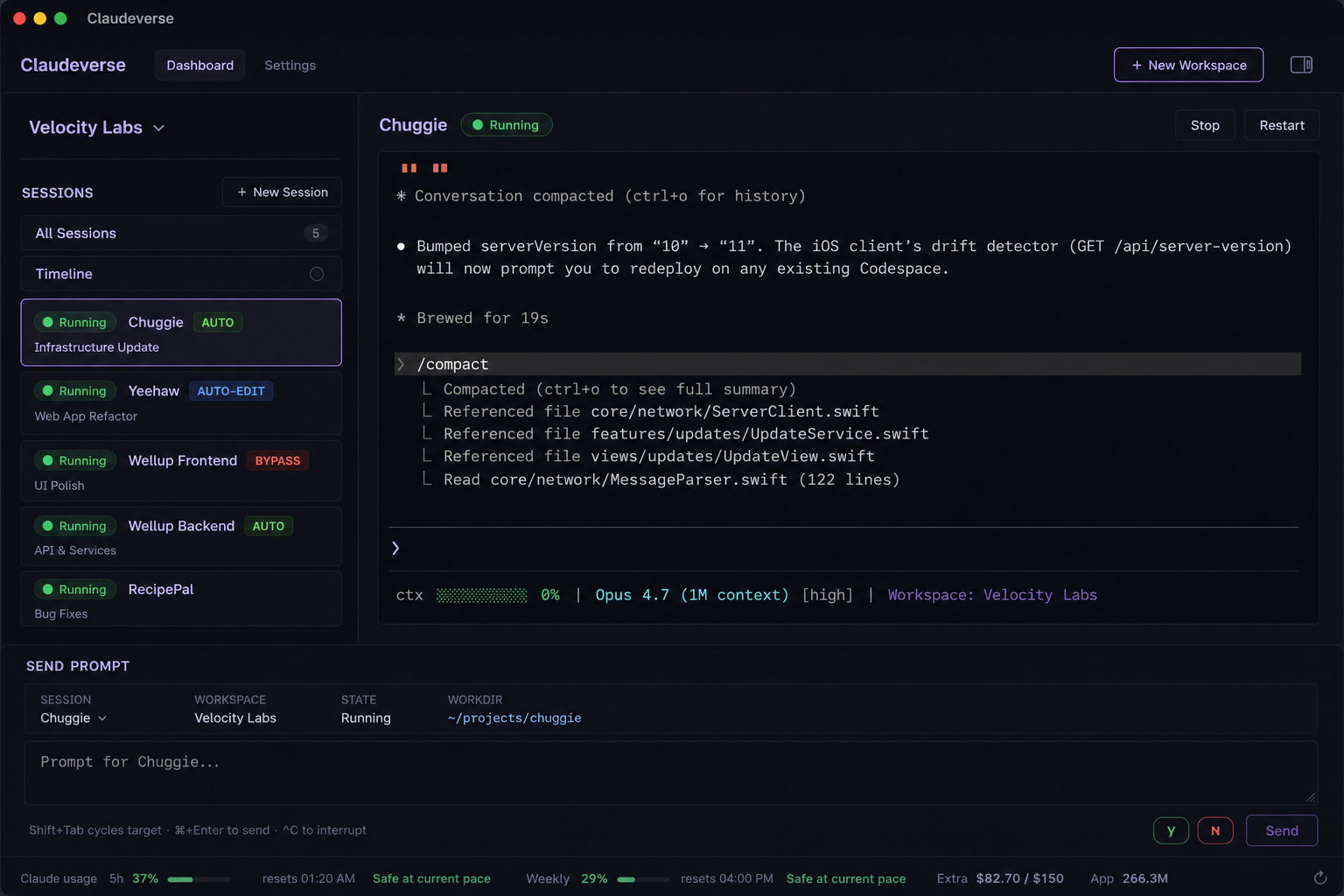The width and height of the screenshot is (1344, 896).
Task: Open the Timeline view
Action: (x=181, y=274)
